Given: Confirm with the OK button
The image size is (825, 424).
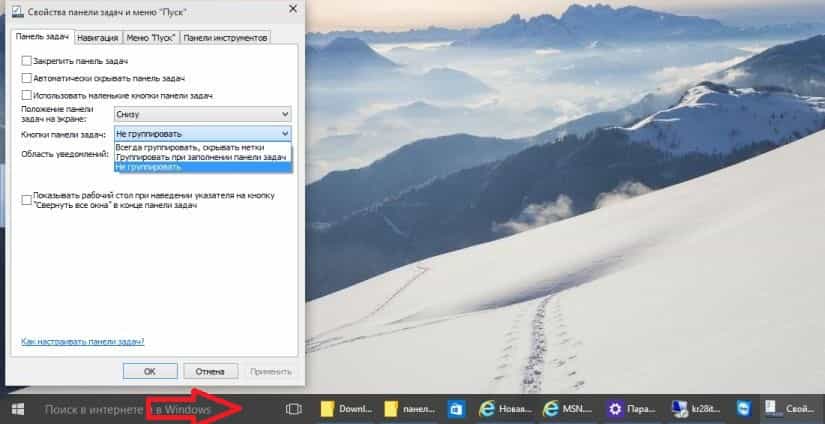Looking at the screenshot, I should [150, 371].
